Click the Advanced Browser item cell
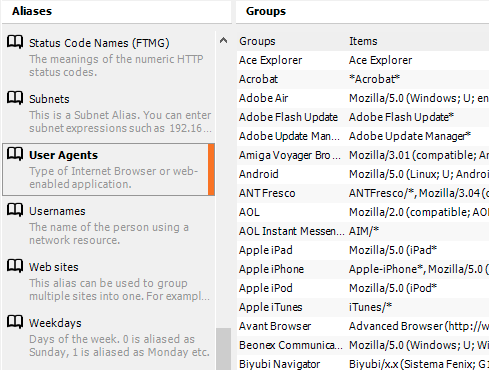 click(x=419, y=326)
